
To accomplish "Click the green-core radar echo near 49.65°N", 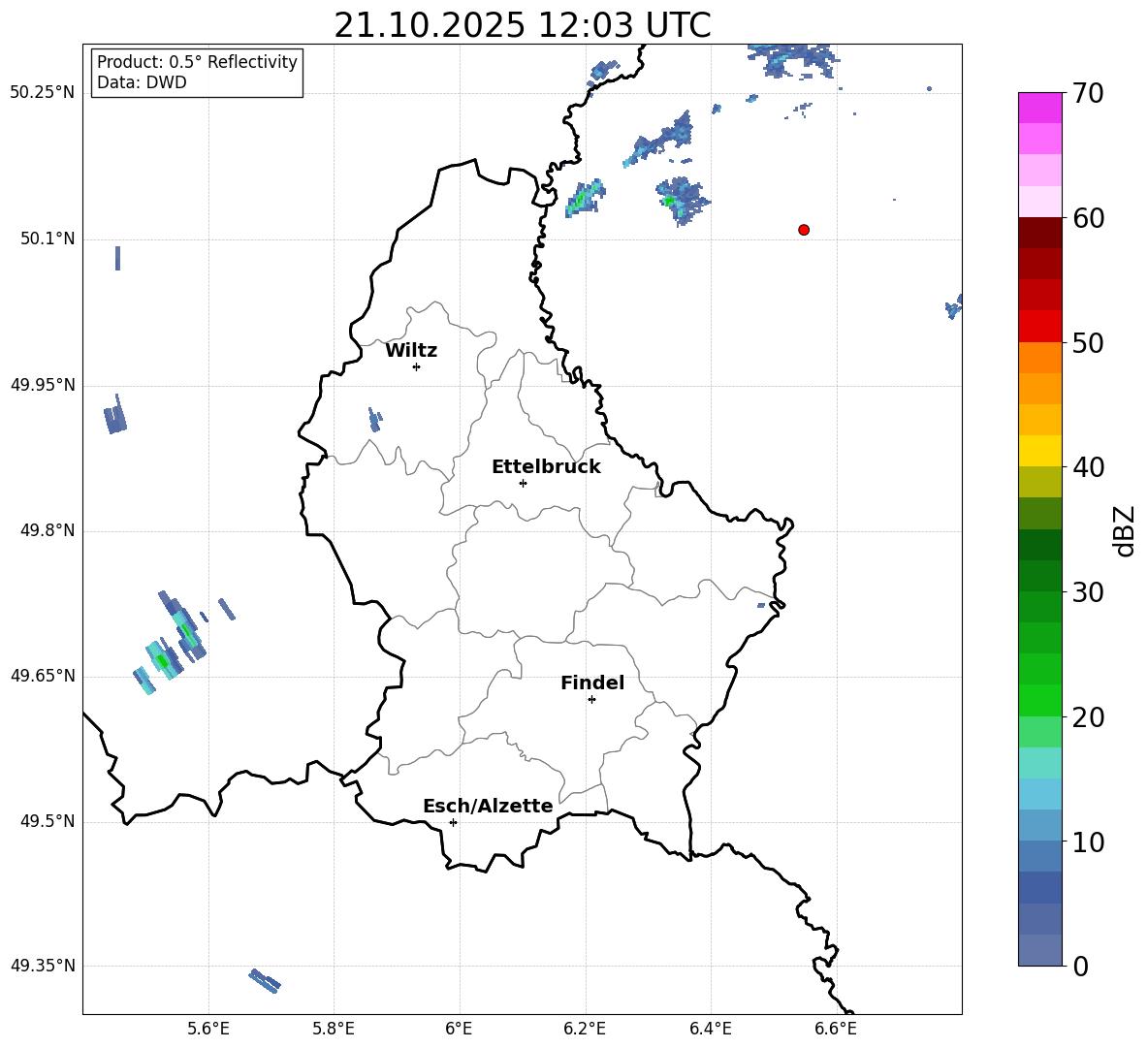I will pyautogui.click(x=163, y=661).
